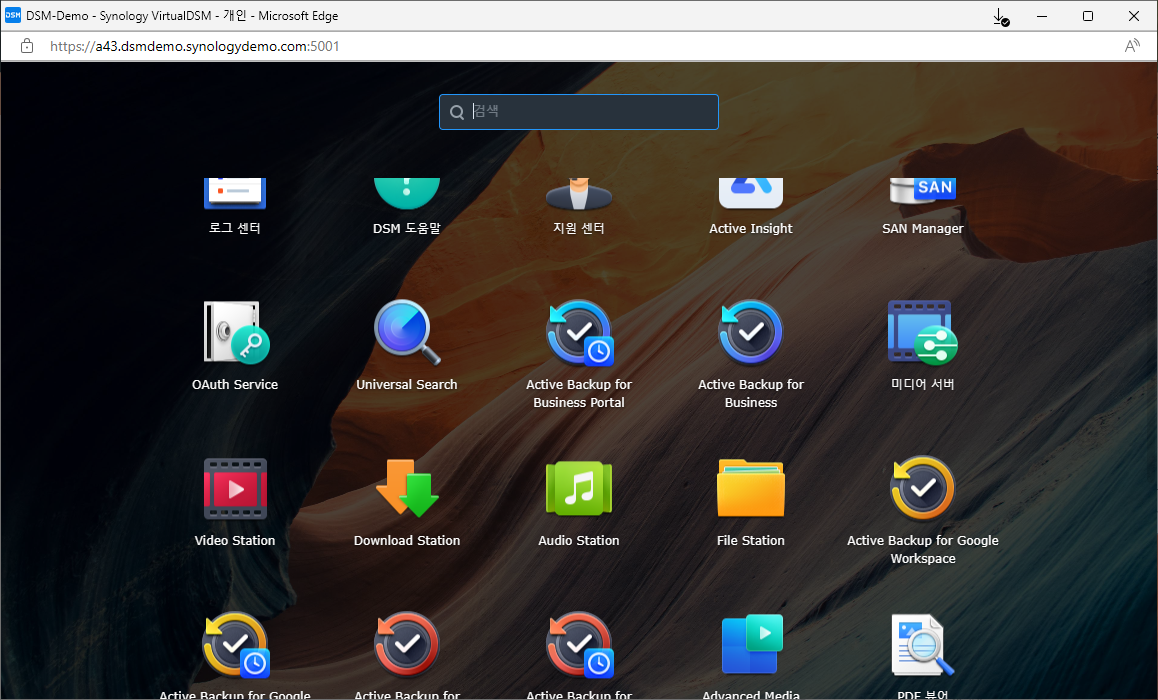Open Active Backup for Business Portal

coord(579,332)
